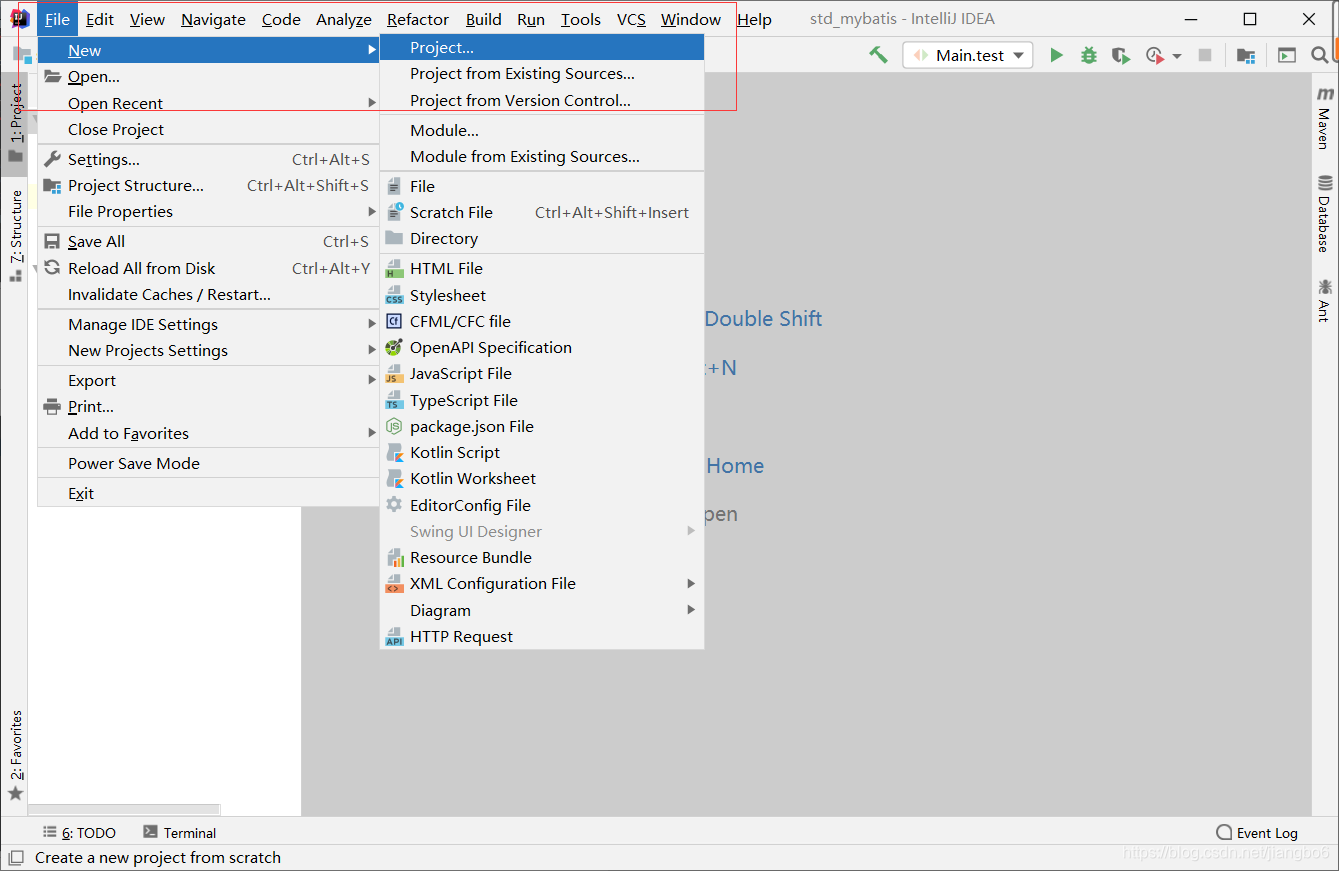The image size is (1339, 871).
Task: Open Project Structure toolbar icon
Action: (x=1245, y=56)
